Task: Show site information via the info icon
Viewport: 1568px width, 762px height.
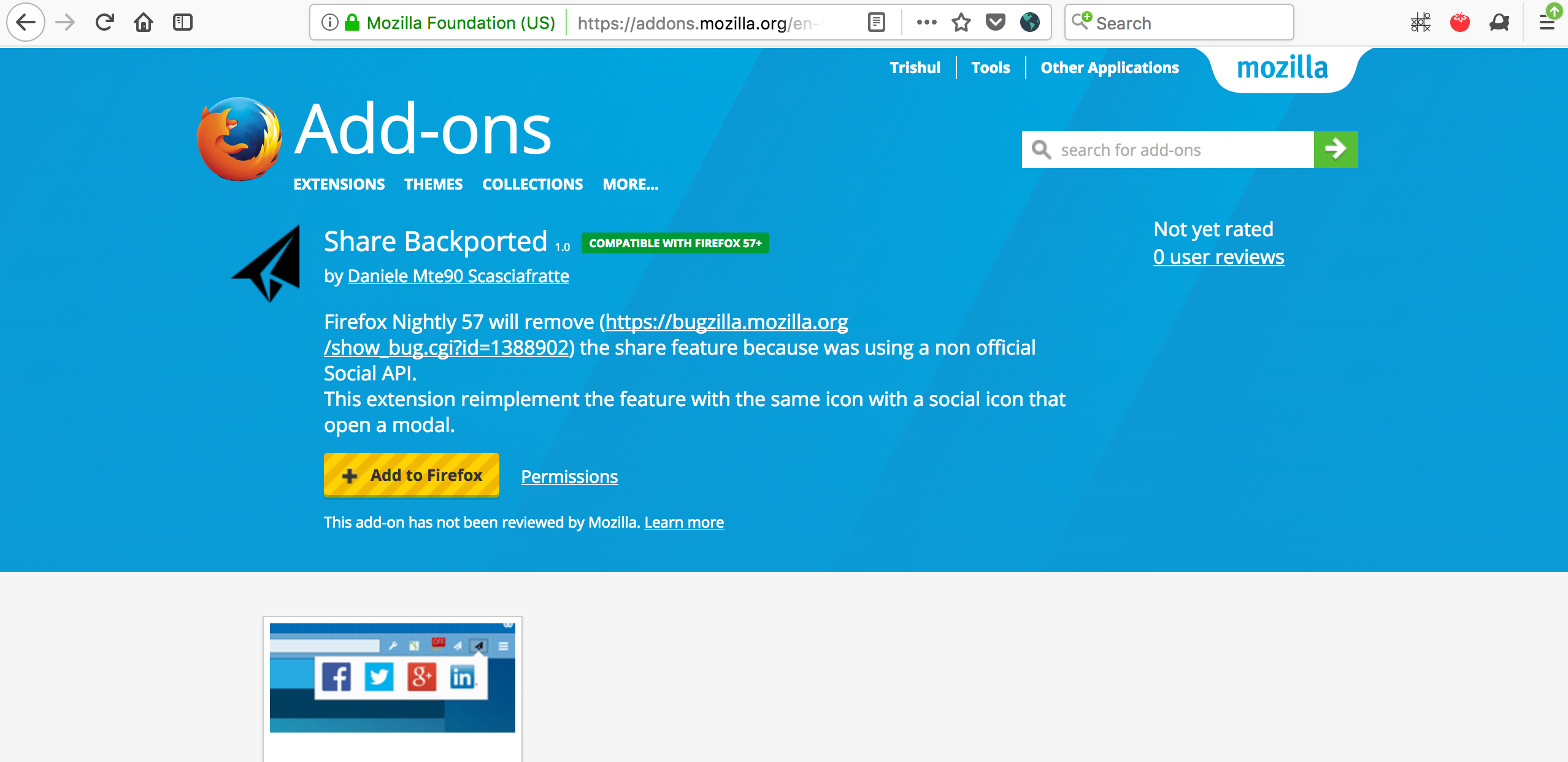Action: pos(330,23)
